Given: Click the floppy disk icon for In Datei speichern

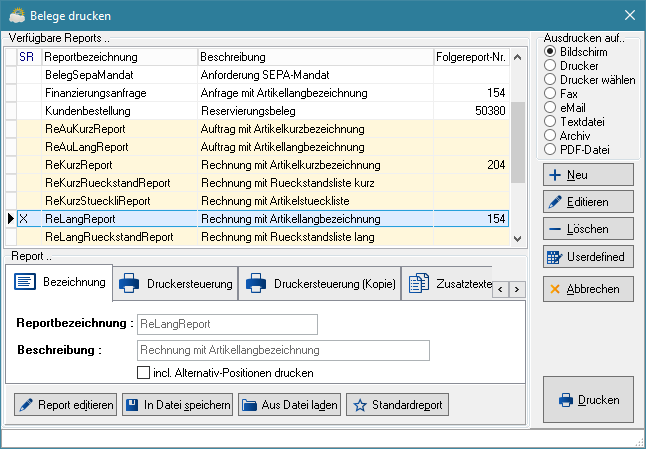Looking at the screenshot, I should [132, 405].
